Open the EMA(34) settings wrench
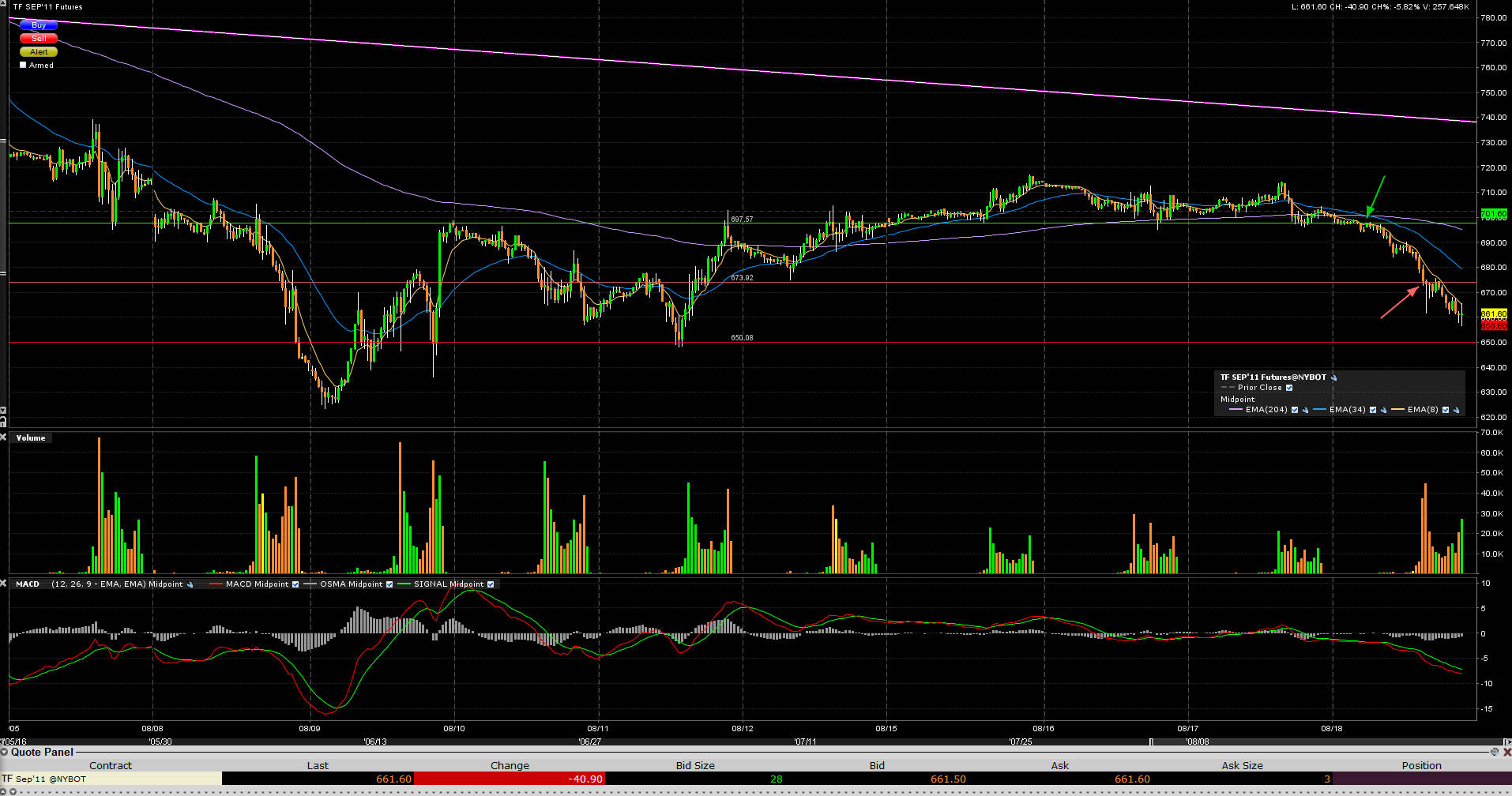 pyautogui.click(x=1383, y=410)
